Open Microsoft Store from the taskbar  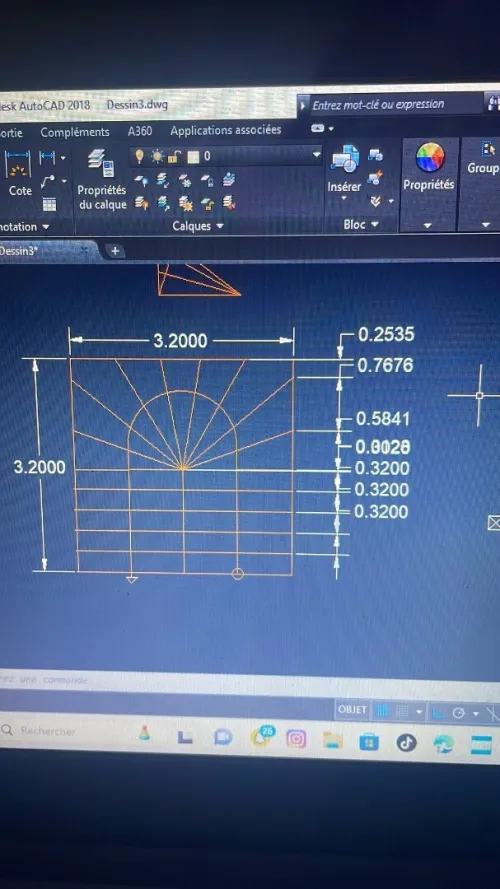[x=369, y=741]
